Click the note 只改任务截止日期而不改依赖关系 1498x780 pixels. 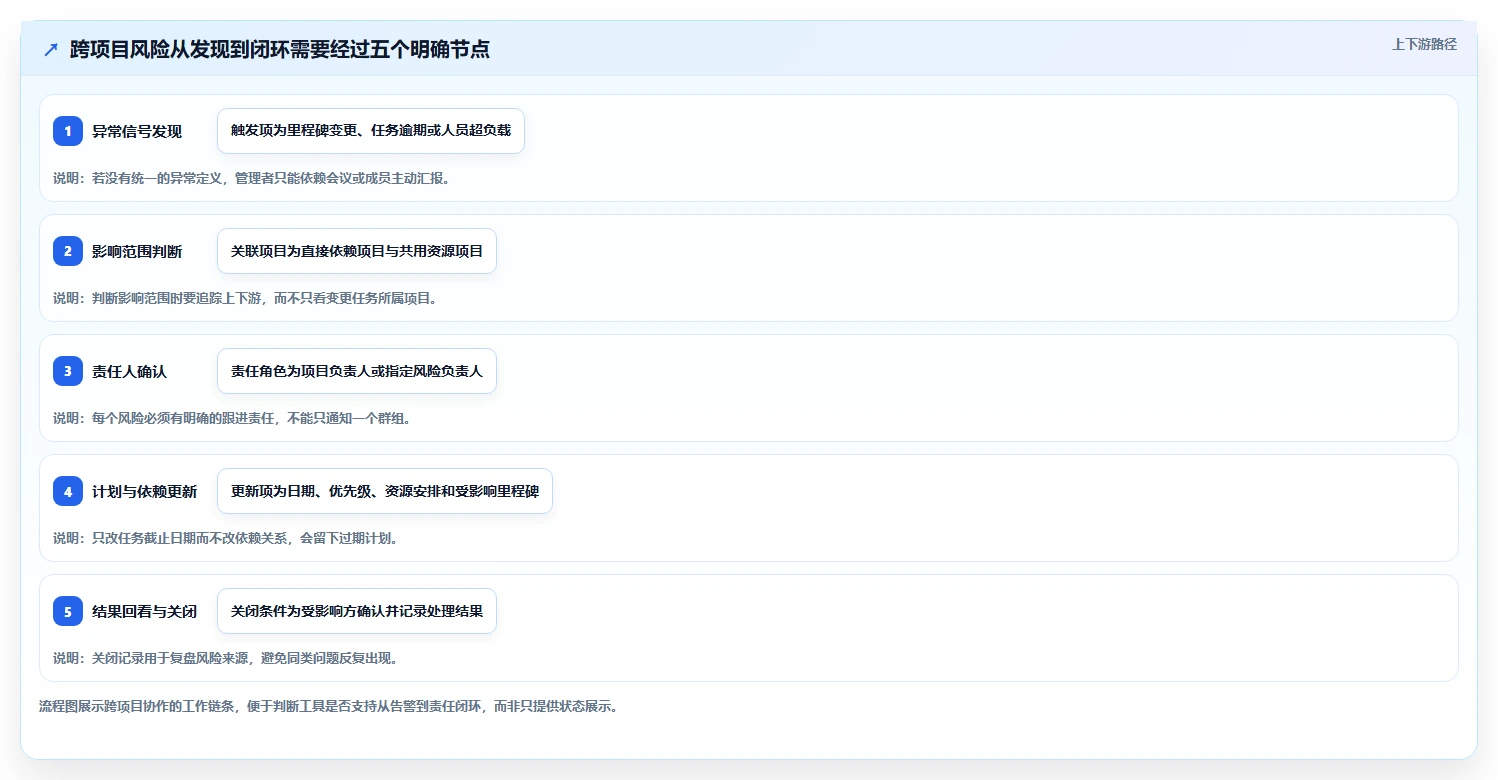pos(226,538)
